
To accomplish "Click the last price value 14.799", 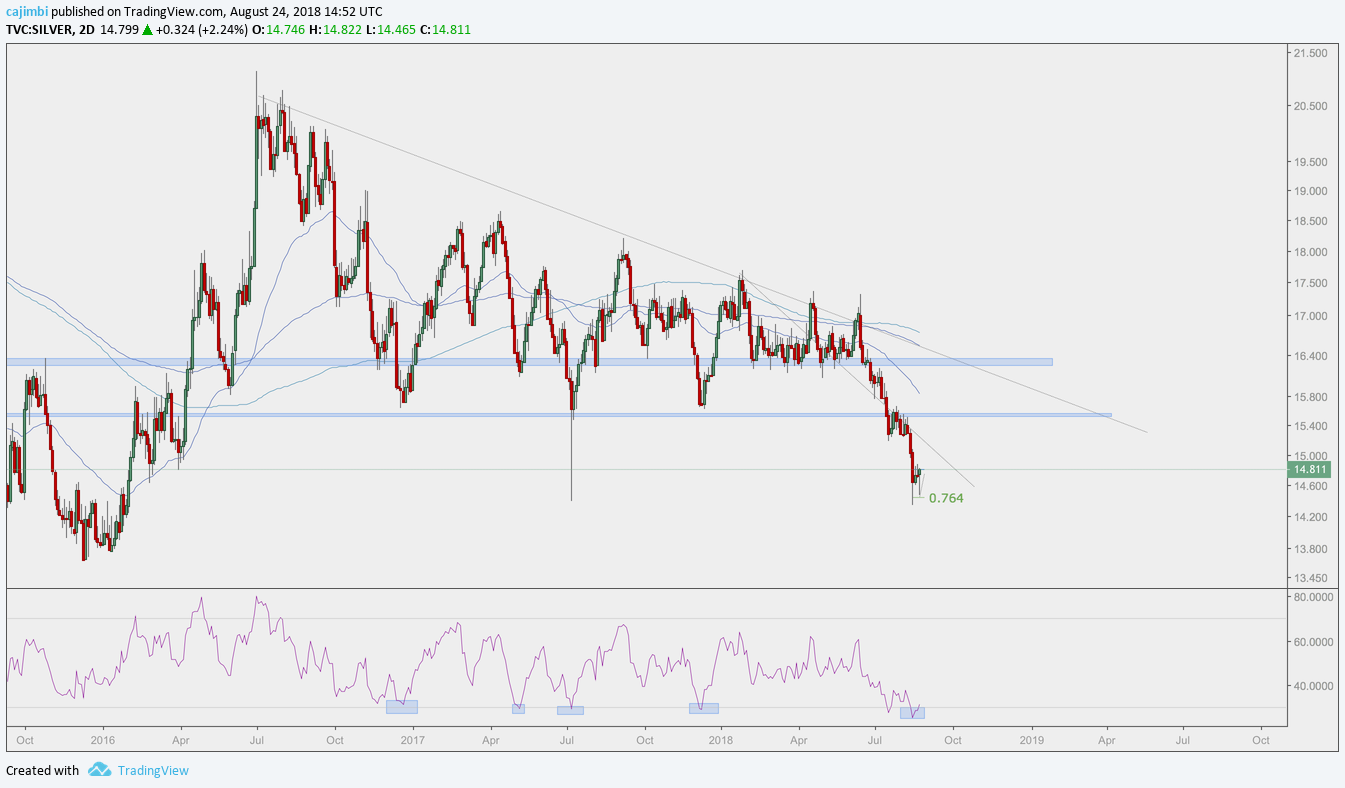I will tap(120, 30).
